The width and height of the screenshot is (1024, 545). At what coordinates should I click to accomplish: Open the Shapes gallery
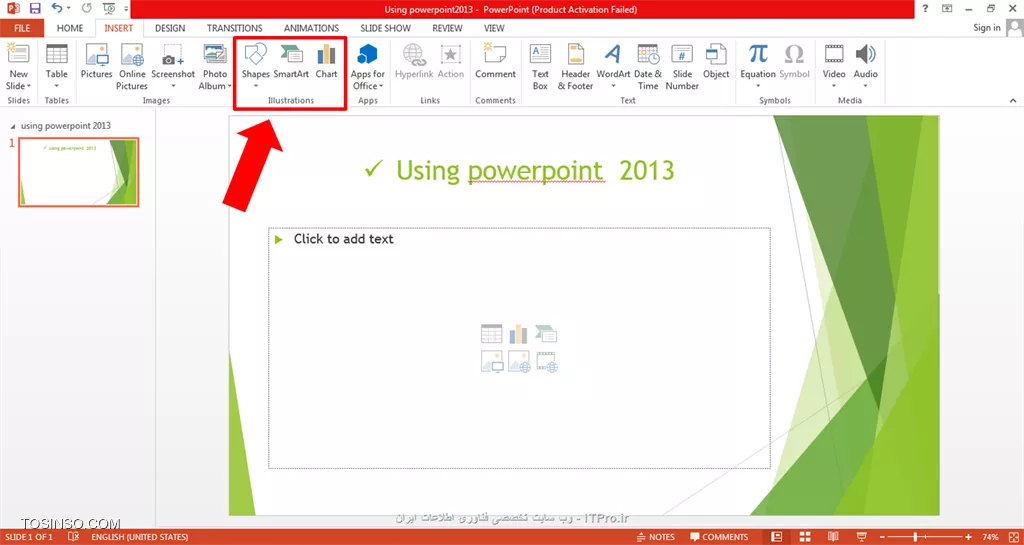point(255,65)
